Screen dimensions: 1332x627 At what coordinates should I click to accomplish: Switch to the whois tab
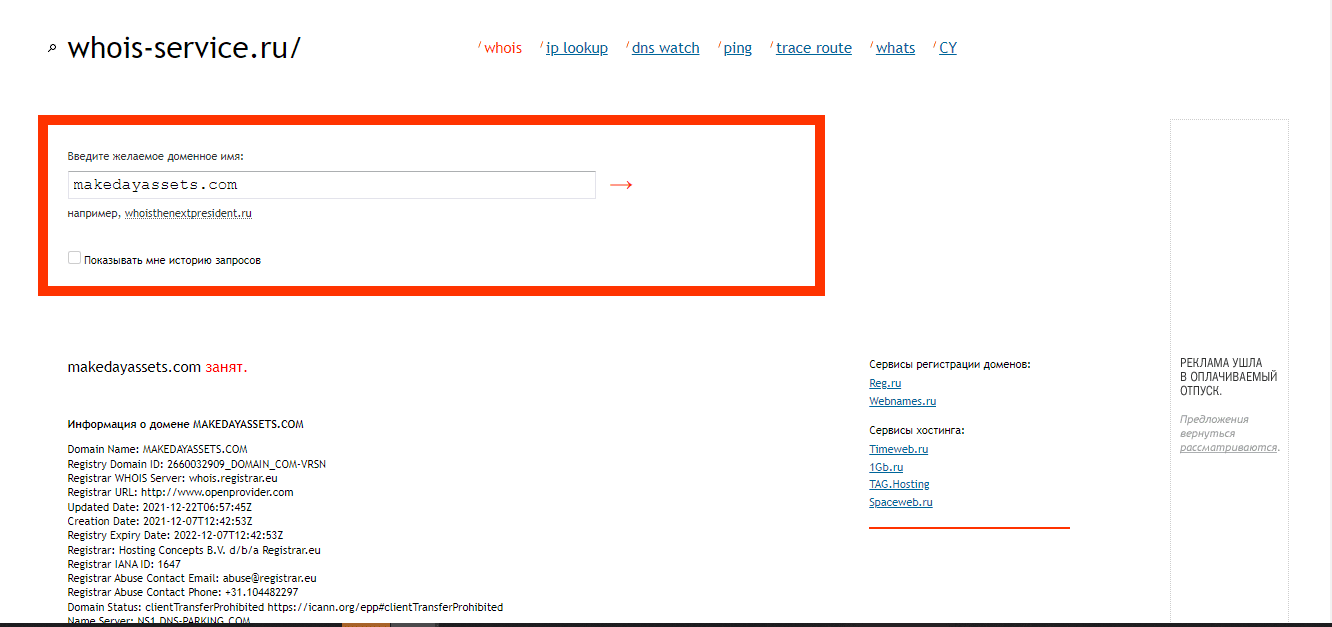point(502,48)
